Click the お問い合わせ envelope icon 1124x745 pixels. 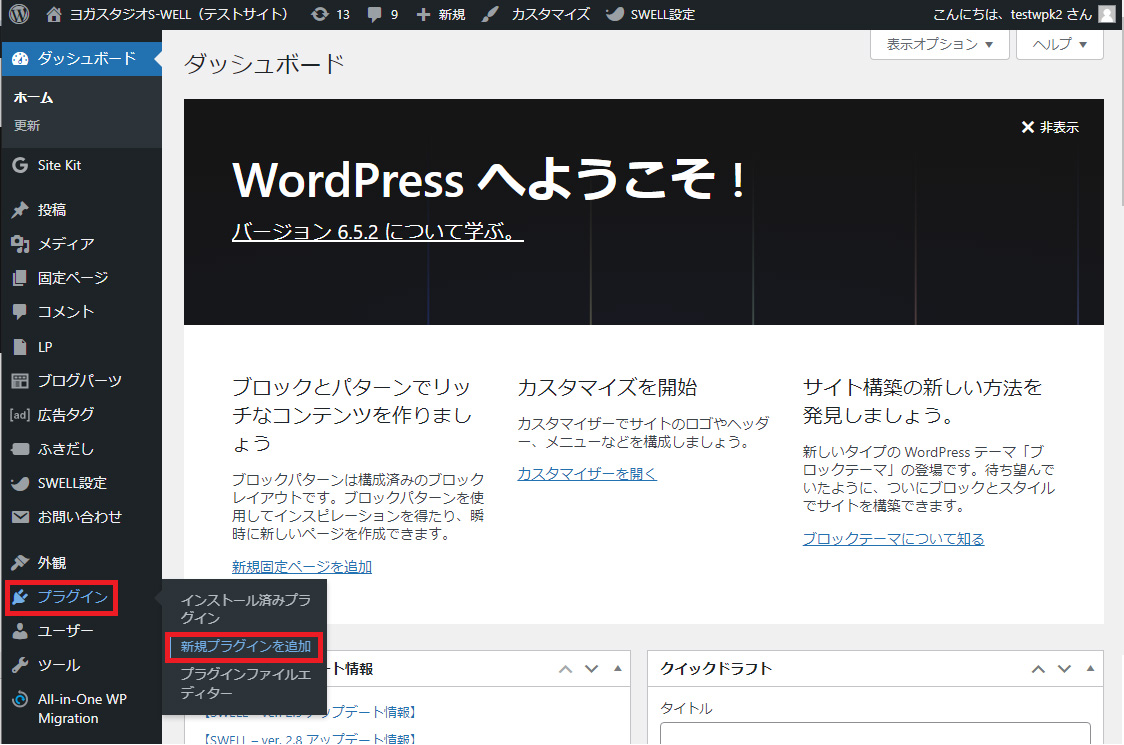pyautogui.click(x=20, y=517)
